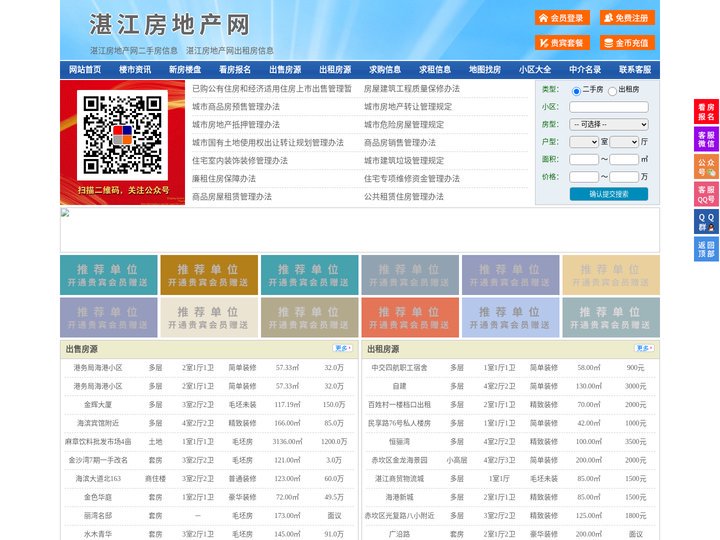Open the 会员登录 member login button
The image size is (720, 540).
(x=562, y=18)
